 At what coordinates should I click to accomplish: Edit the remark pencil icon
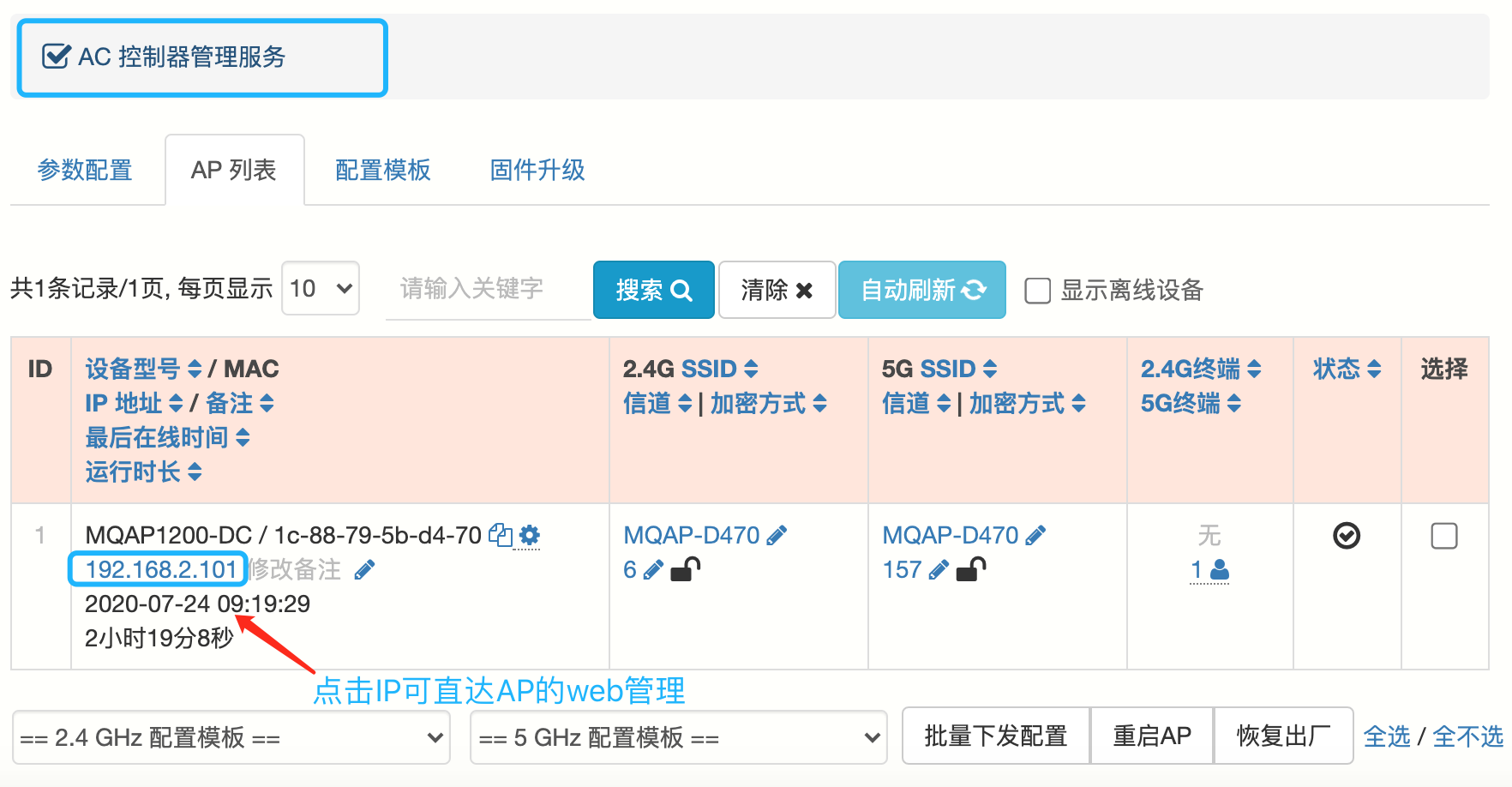tap(364, 570)
